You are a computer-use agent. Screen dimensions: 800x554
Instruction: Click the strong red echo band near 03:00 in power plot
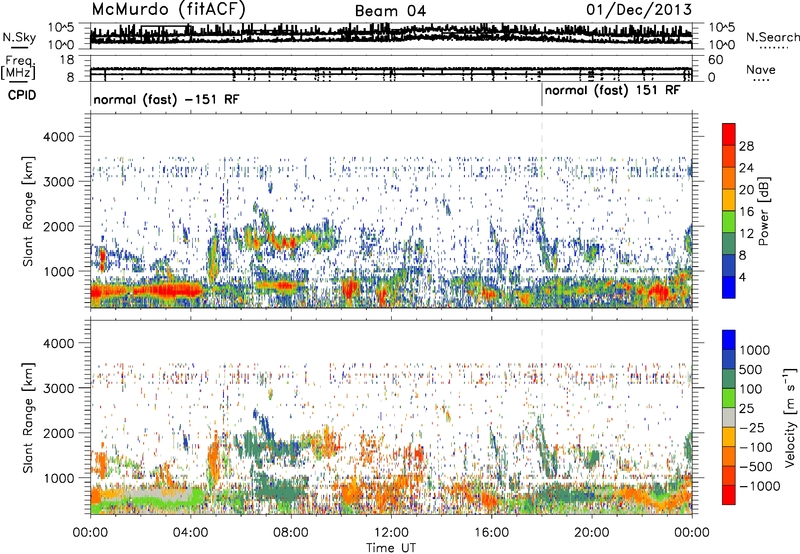tap(168, 291)
